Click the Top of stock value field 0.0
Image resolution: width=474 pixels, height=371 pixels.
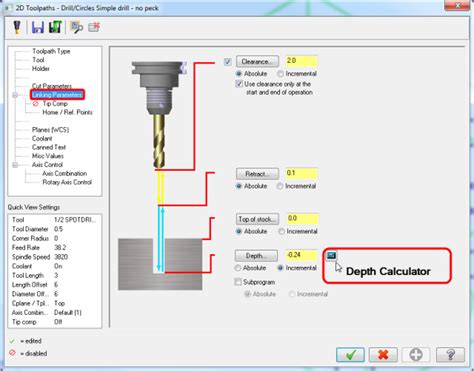click(302, 218)
